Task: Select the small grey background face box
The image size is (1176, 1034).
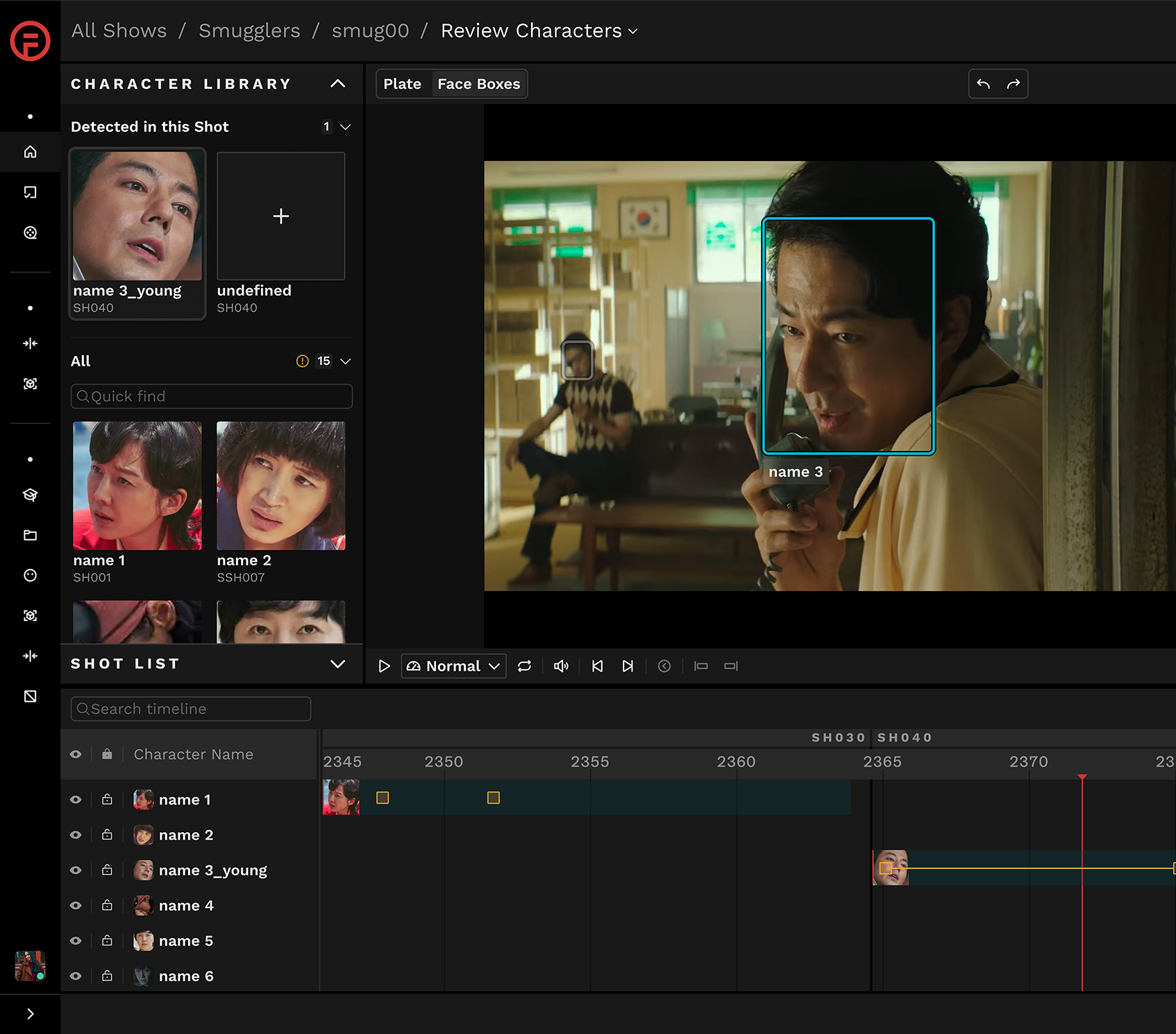Action: click(577, 360)
